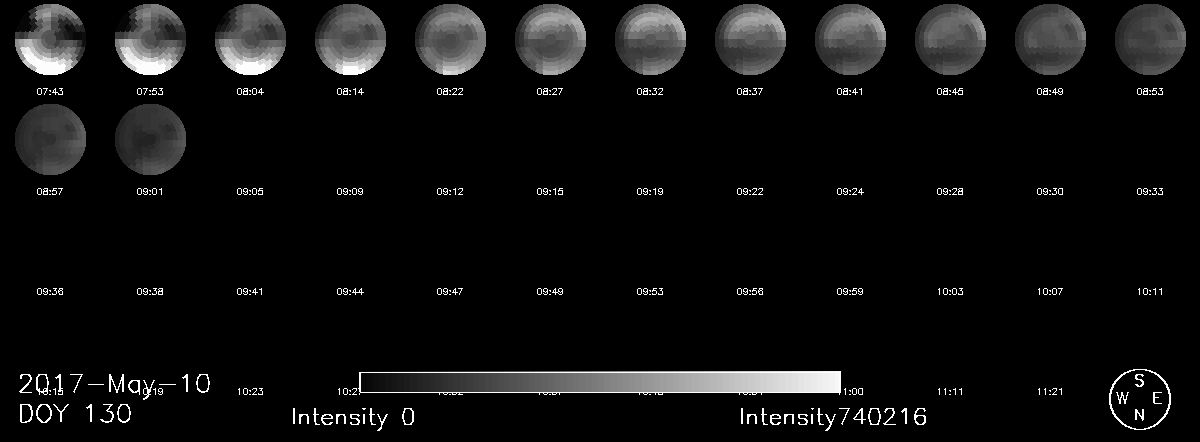Click the 09:12 timestamp label
1200x442 pixels.
pos(450,191)
